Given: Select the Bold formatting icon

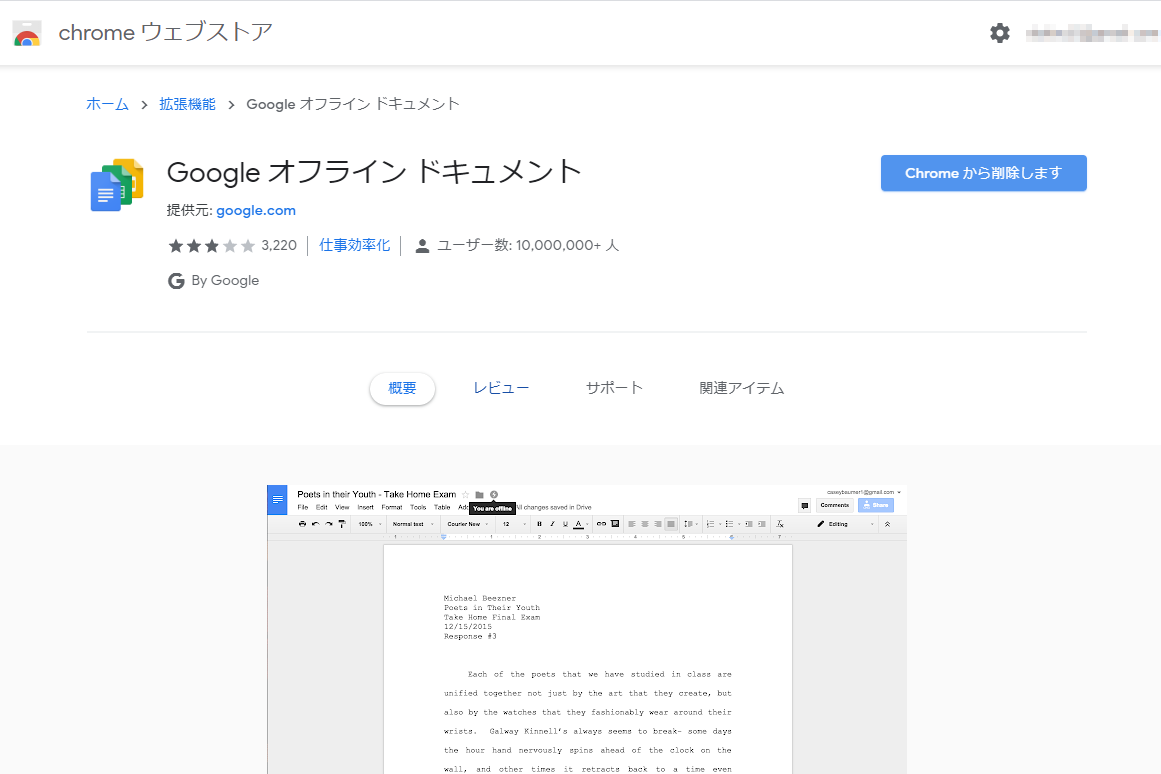Looking at the screenshot, I should click(538, 525).
